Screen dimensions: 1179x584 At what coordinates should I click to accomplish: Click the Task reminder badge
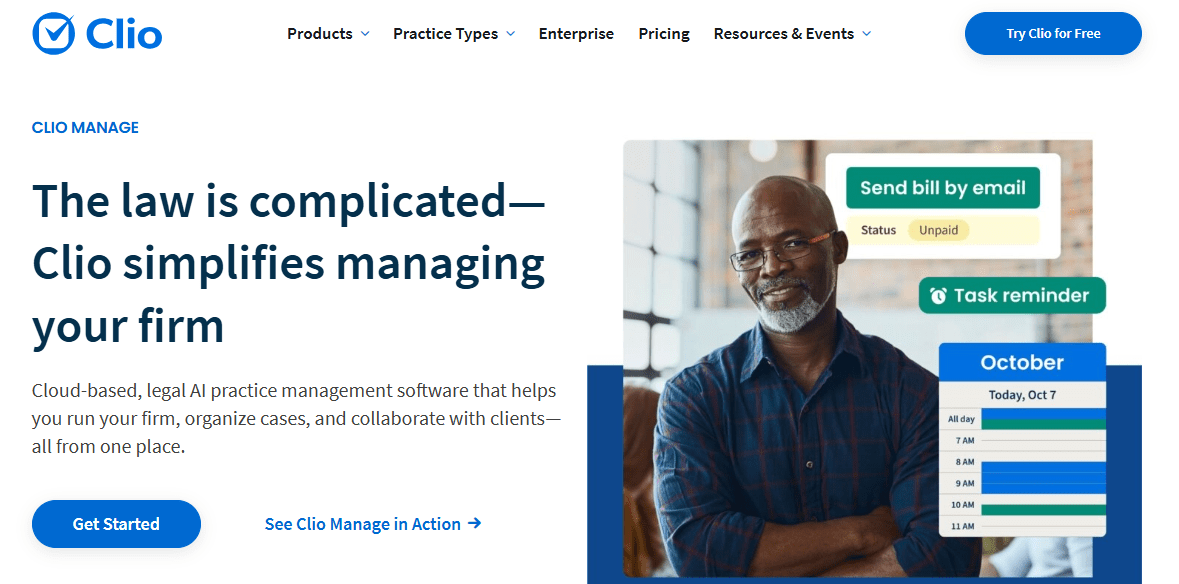tap(1011, 296)
